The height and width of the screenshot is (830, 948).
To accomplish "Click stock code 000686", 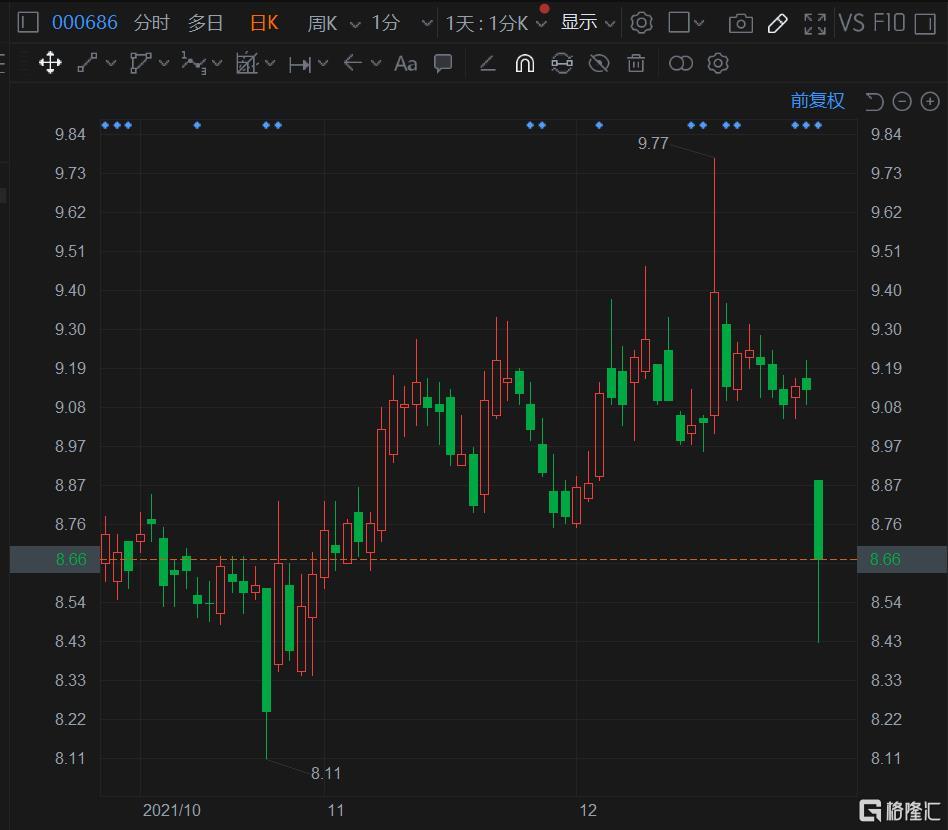I will 85,23.
